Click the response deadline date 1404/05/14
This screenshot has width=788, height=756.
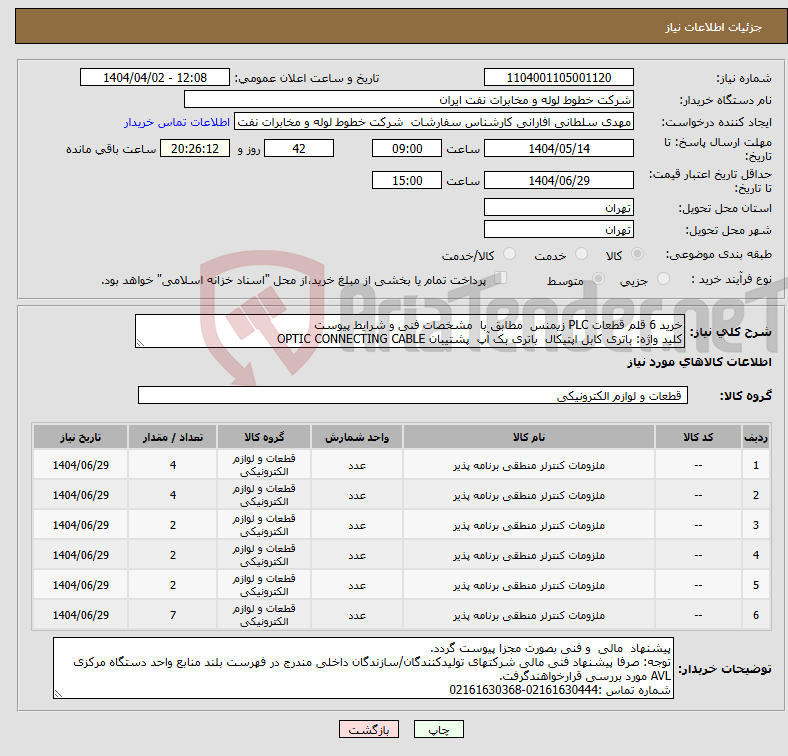click(x=559, y=148)
